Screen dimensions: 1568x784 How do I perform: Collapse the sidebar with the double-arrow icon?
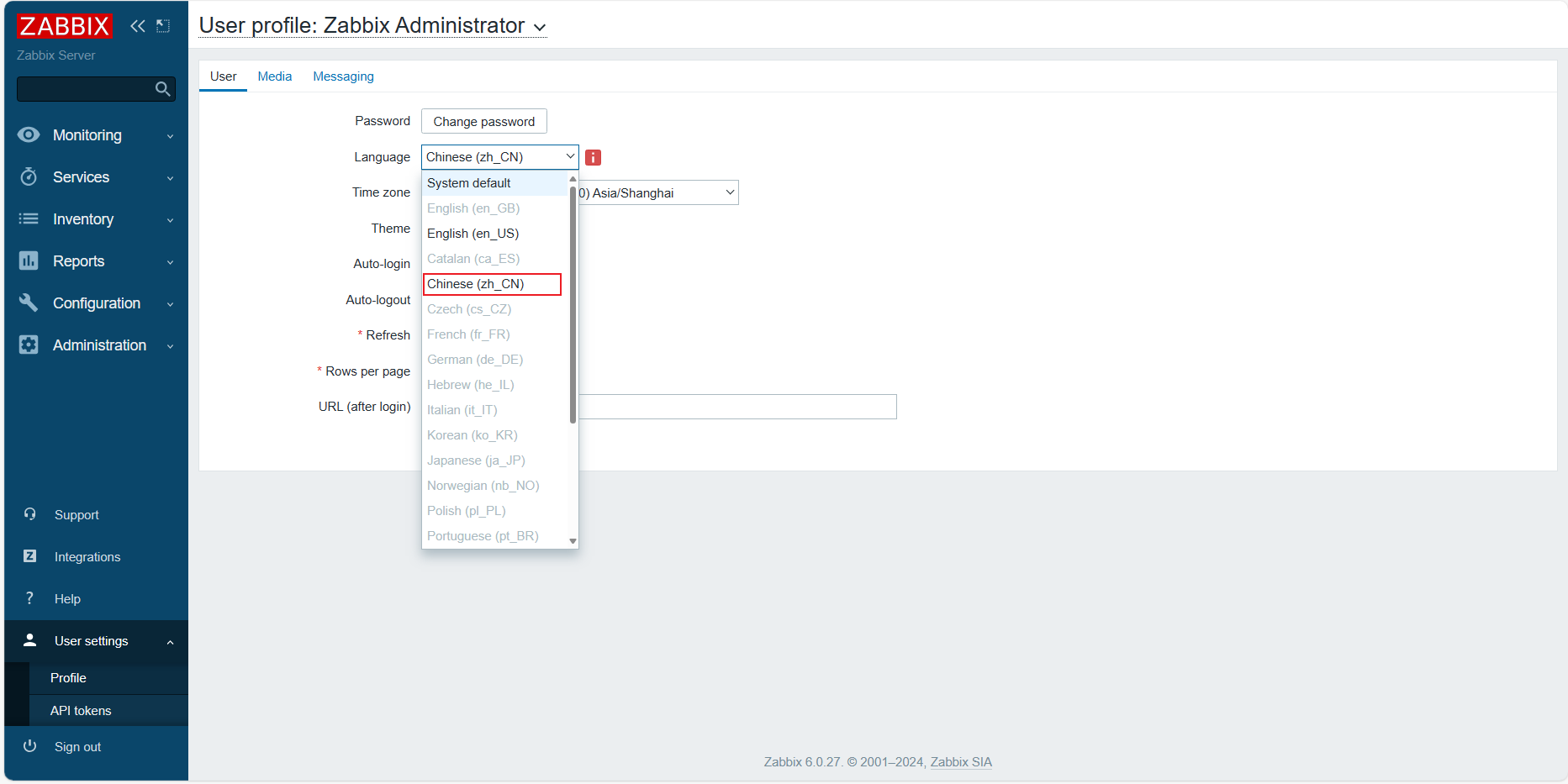pos(138,26)
